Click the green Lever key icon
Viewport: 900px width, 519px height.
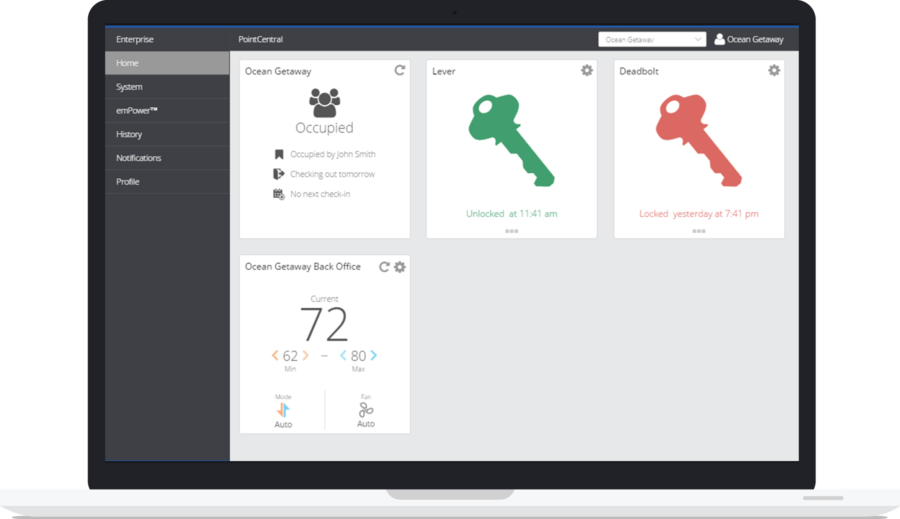511,140
